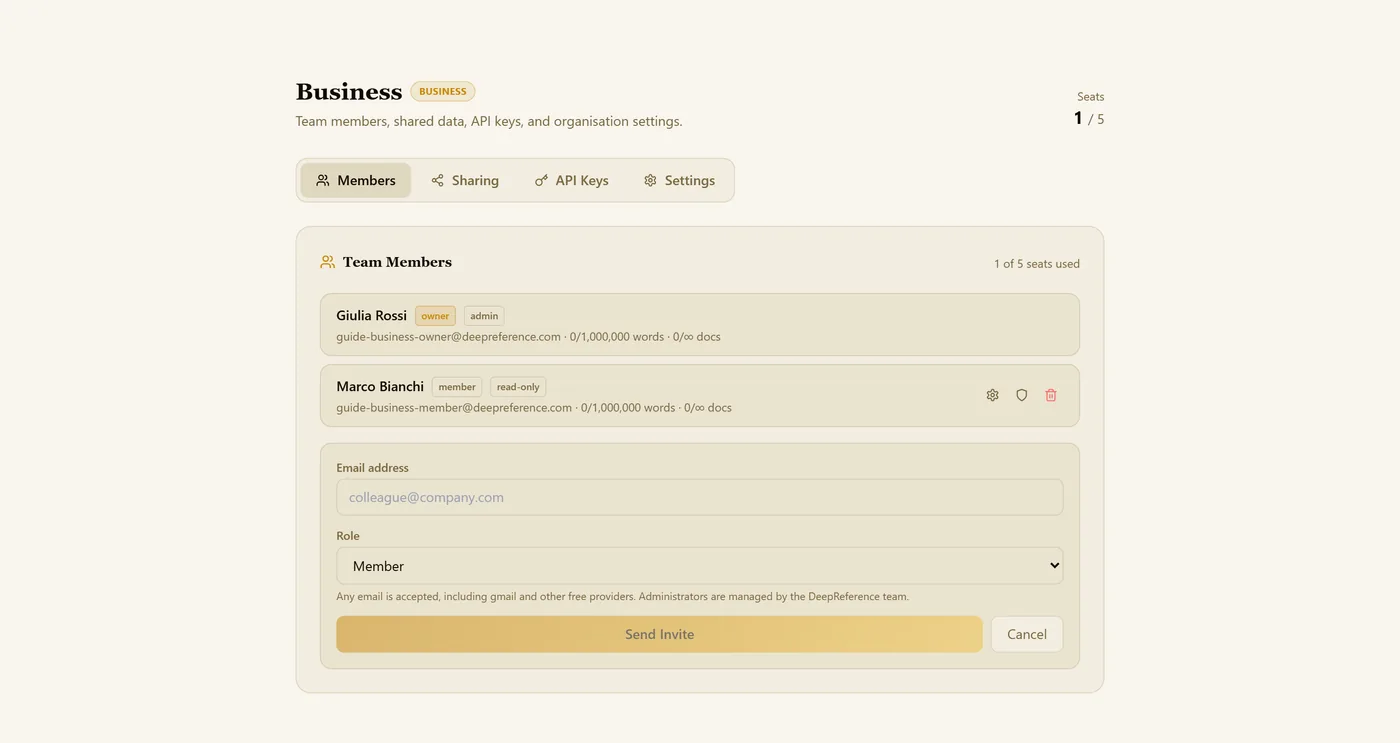
Task: Open the Settings tab
Action: [x=680, y=180]
